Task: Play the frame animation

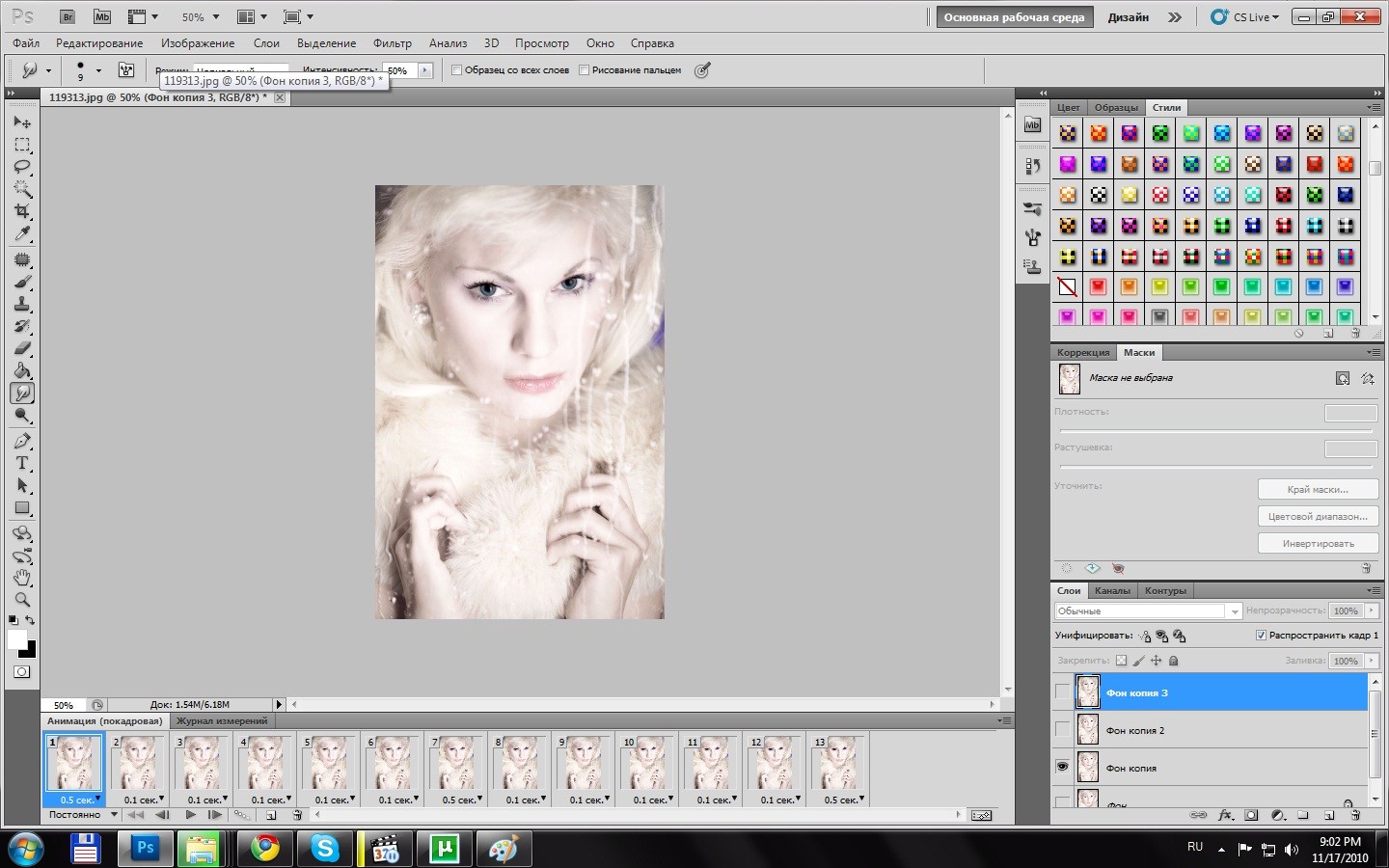Action: 190,815
